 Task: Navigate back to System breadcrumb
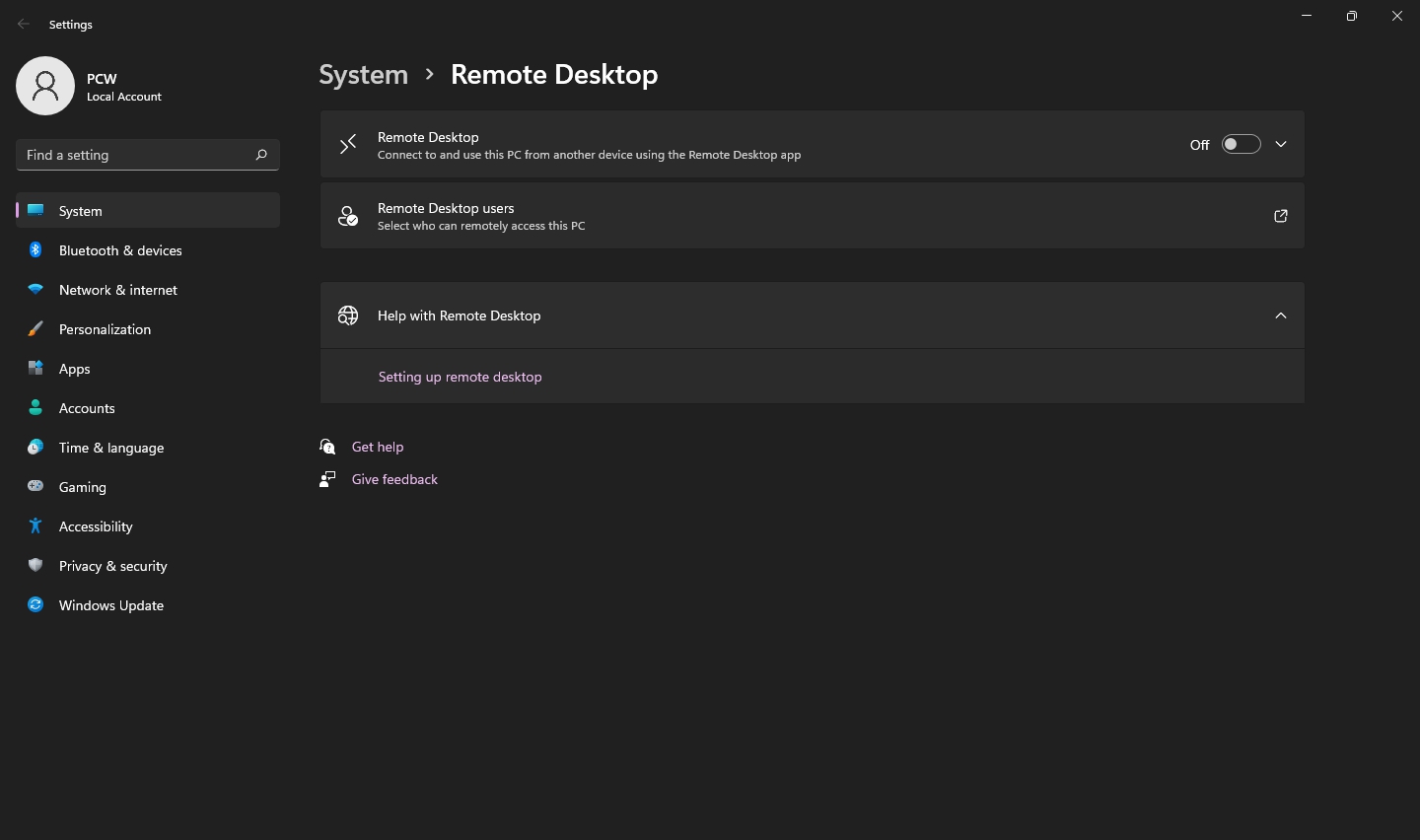click(363, 74)
